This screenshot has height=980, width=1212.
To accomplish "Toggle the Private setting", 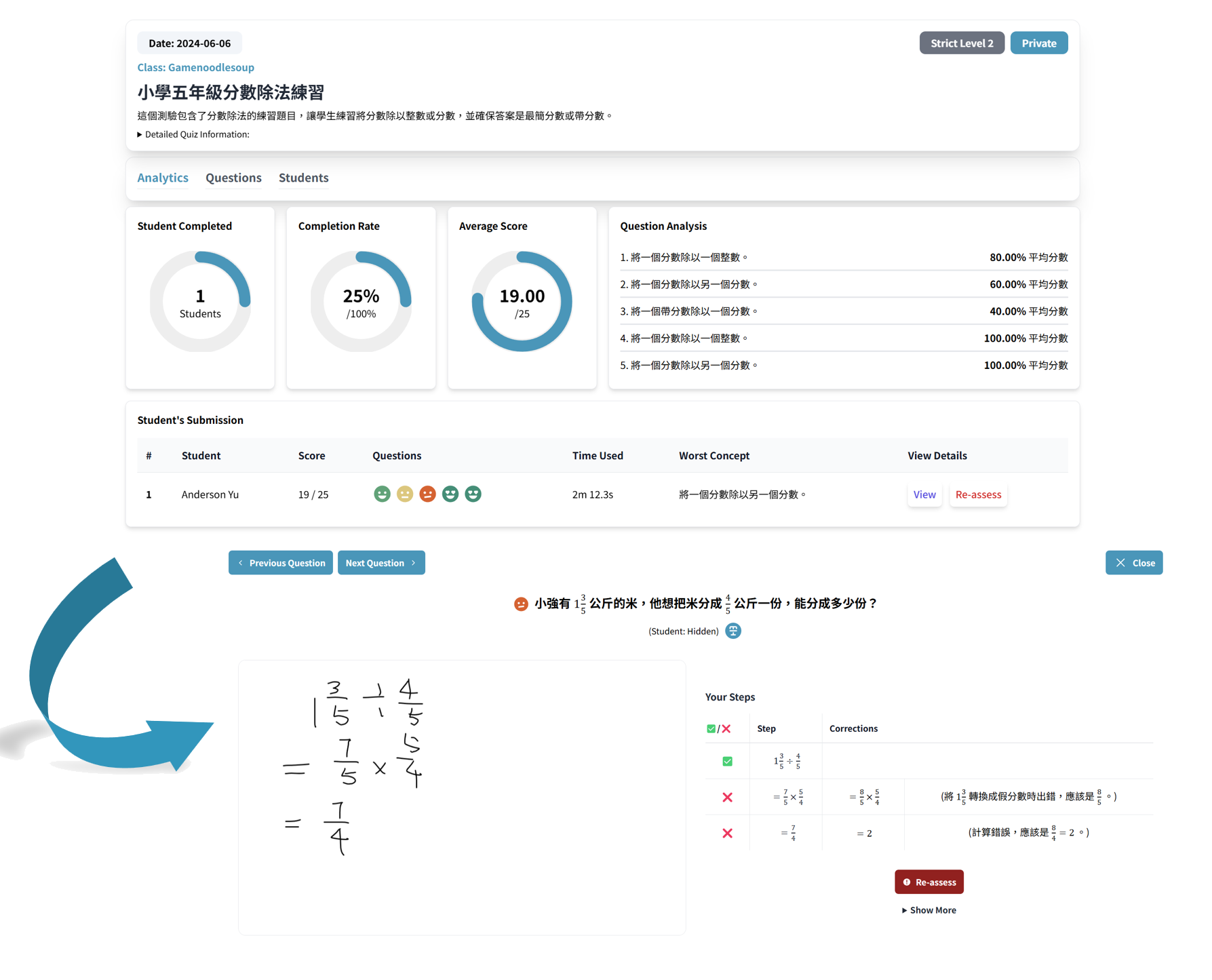I will pyautogui.click(x=1038, y=42).
